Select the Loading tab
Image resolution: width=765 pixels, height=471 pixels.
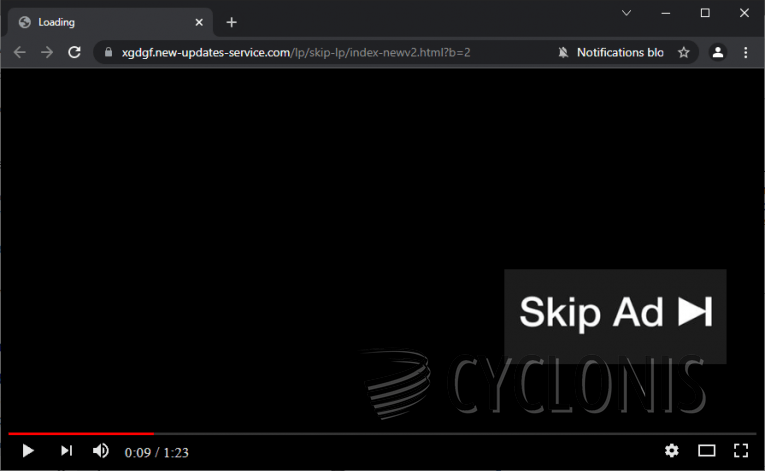pyautogui.click(x=100, y=22)
